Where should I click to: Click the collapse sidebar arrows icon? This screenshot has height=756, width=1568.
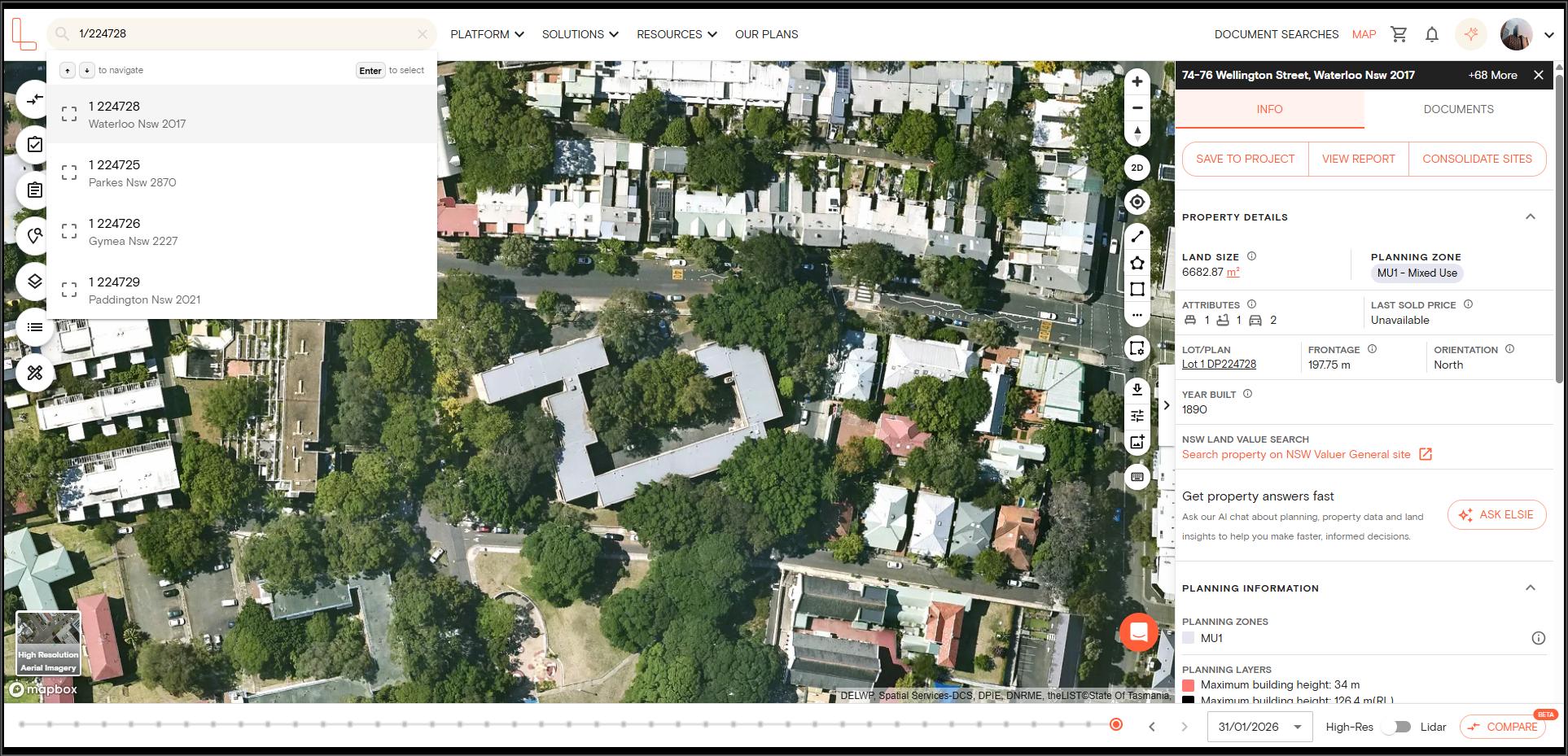click(34, 99)
